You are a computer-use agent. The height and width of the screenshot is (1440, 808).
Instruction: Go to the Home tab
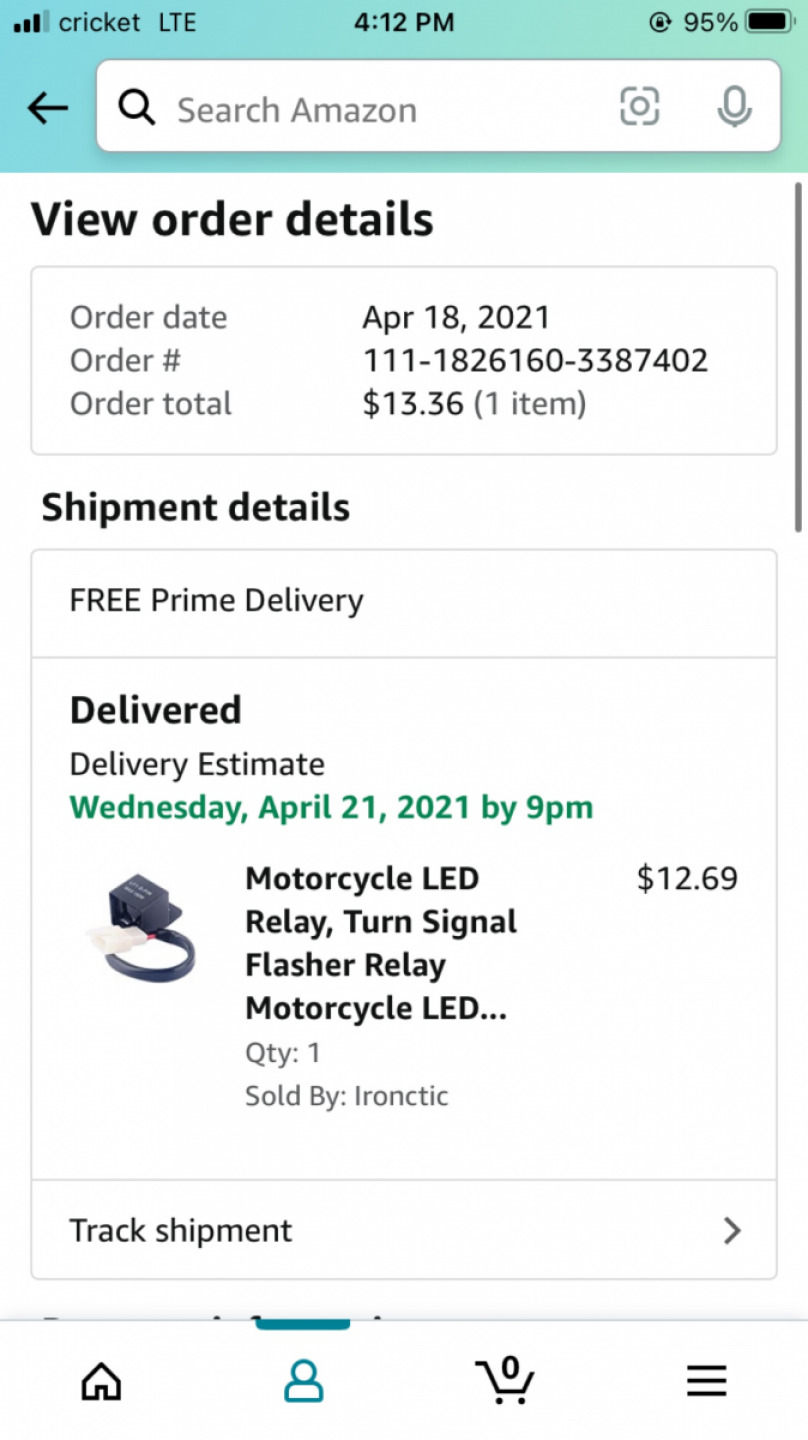(x=101, y=1382)
